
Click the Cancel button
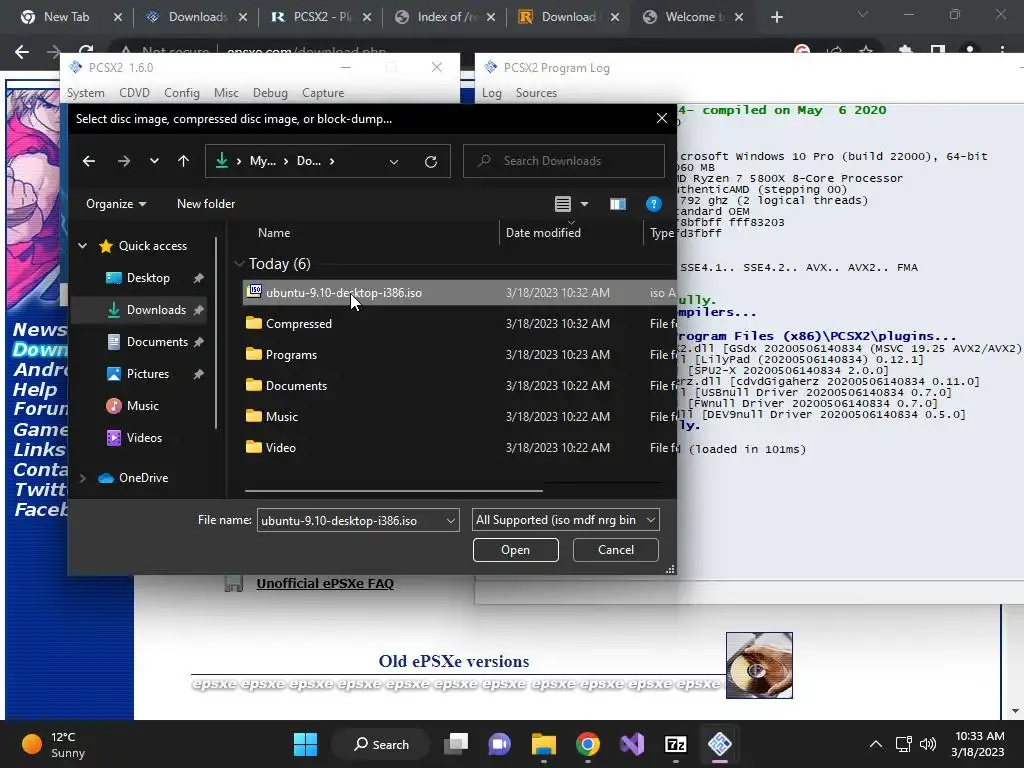pos(616,550)
